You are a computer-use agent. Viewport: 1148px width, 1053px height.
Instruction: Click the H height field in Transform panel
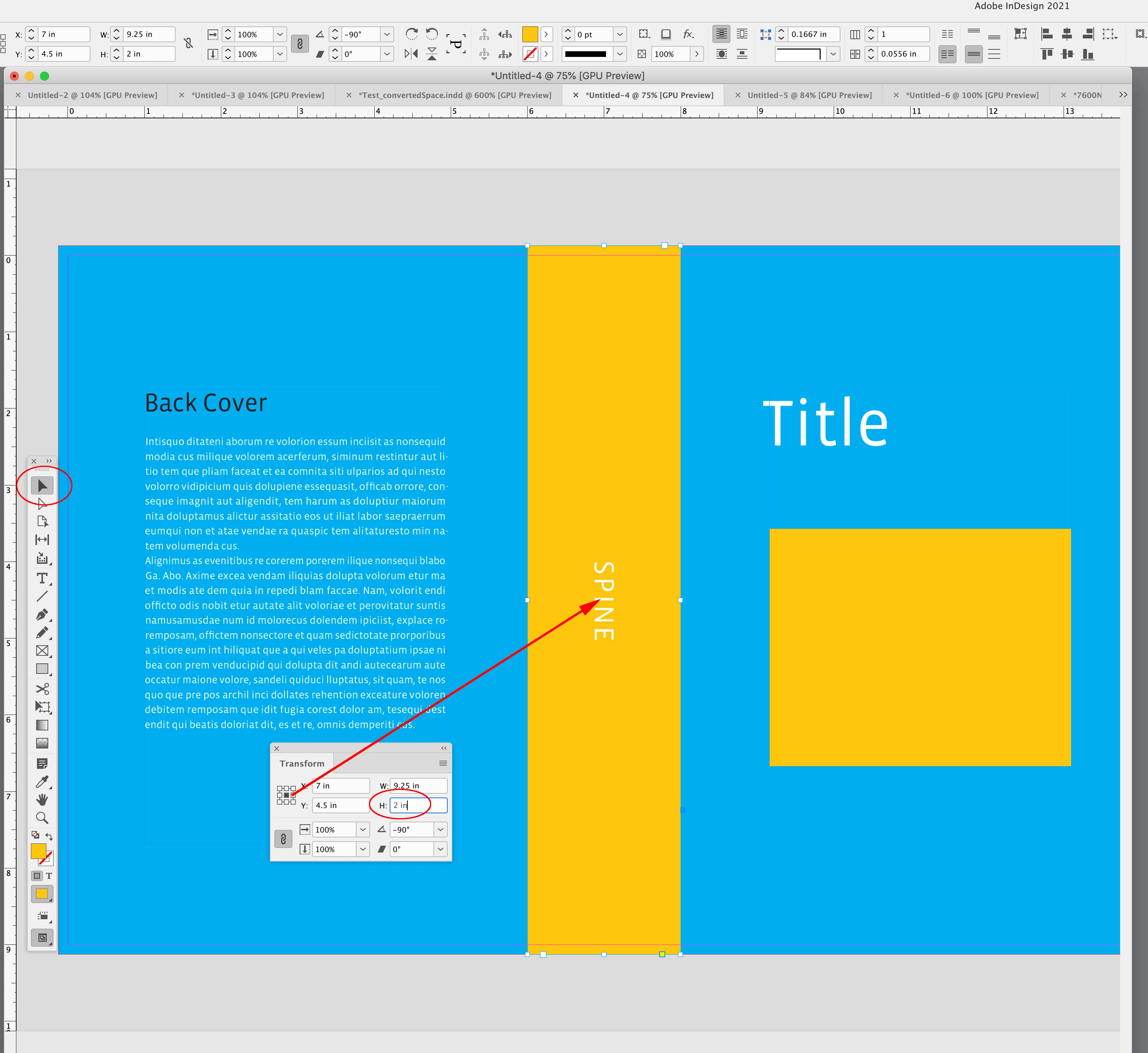[x=418, y=805]
